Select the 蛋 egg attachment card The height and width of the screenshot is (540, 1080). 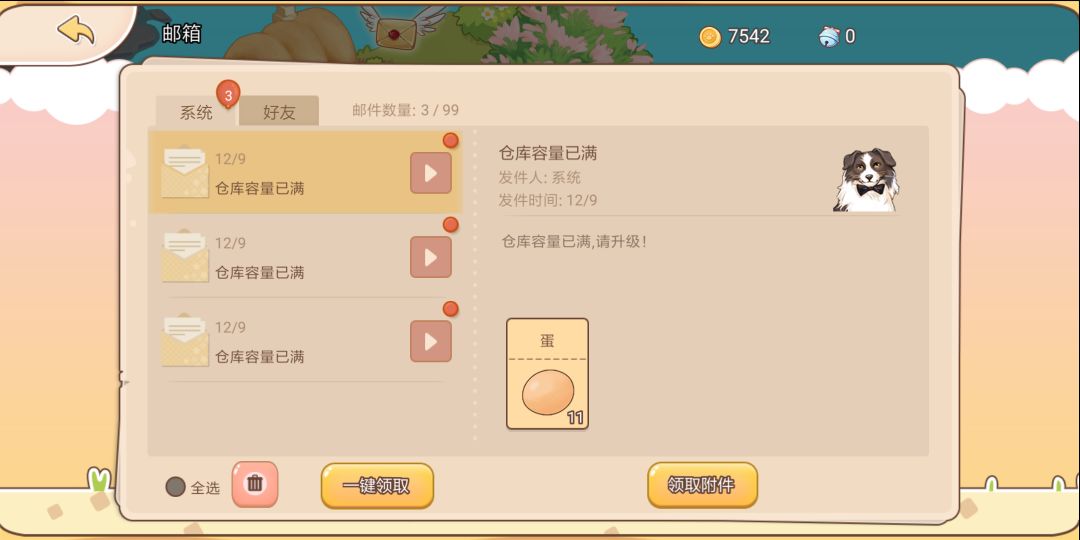(548, 373)
